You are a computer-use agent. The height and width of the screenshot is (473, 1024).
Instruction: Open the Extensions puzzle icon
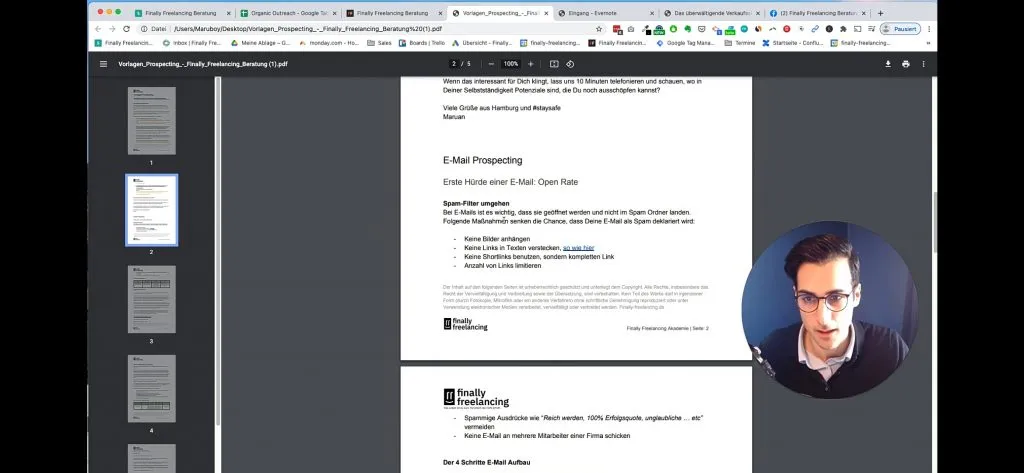843,29
